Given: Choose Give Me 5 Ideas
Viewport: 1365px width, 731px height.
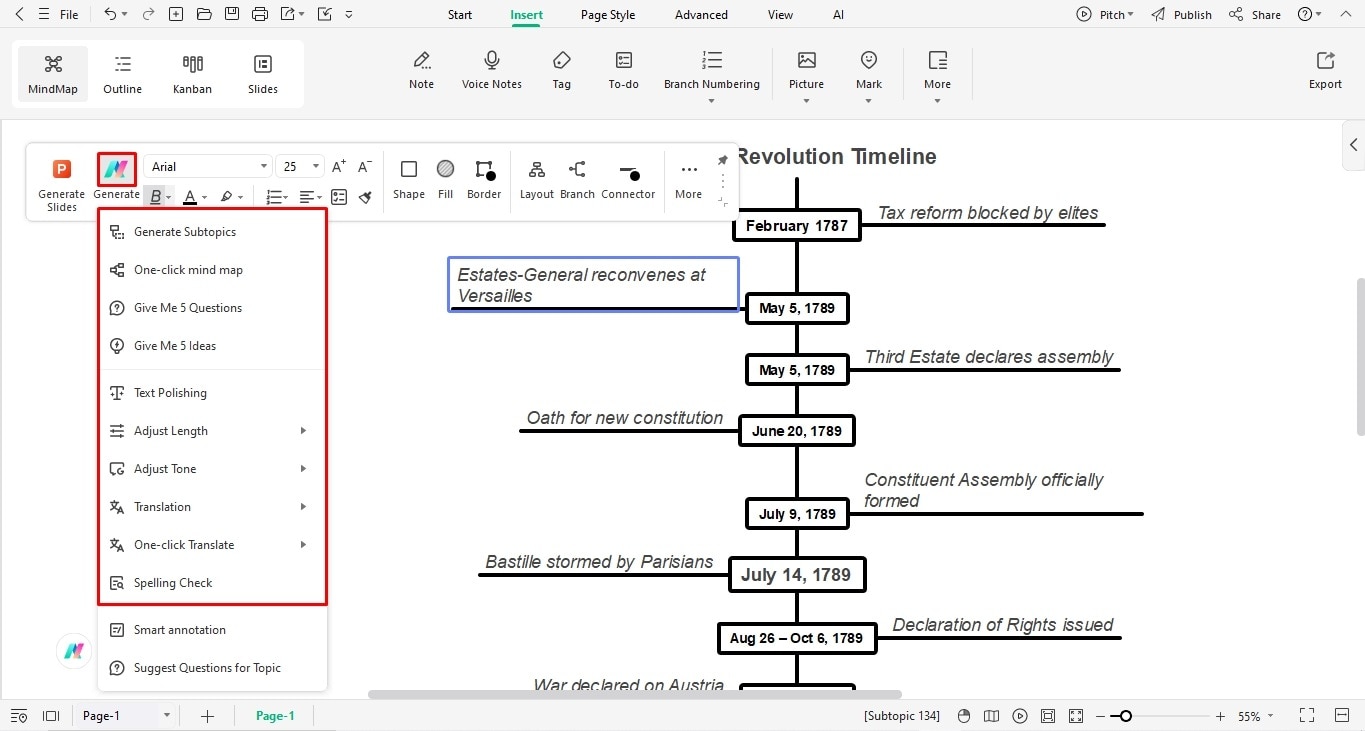Looking at the screenshot, I should [213, 346].
